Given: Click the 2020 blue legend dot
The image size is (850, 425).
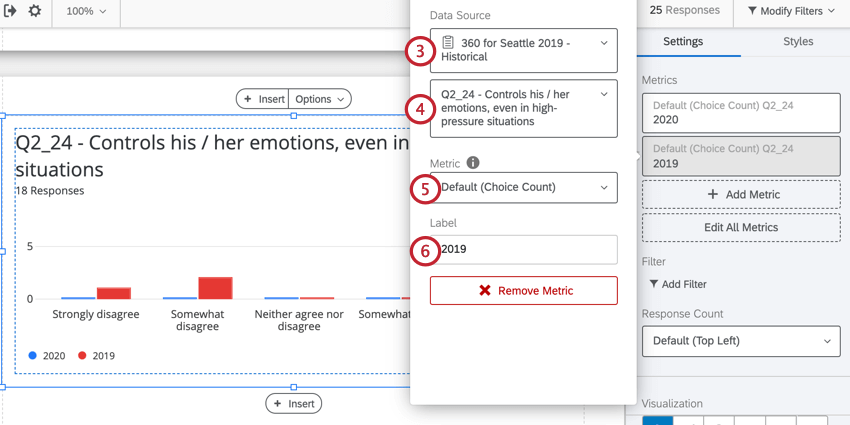Looking at the screenshot, I should (33, 356).
